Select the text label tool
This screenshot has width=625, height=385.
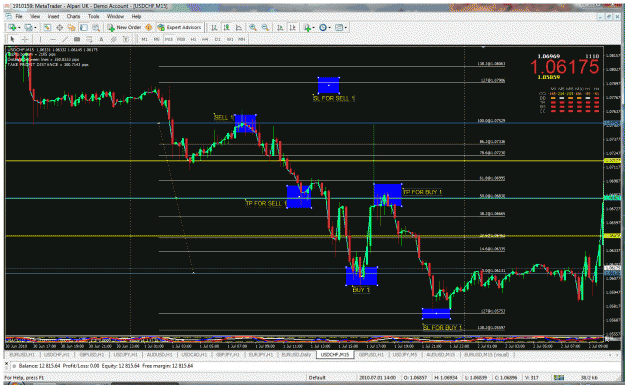point(126,39)
